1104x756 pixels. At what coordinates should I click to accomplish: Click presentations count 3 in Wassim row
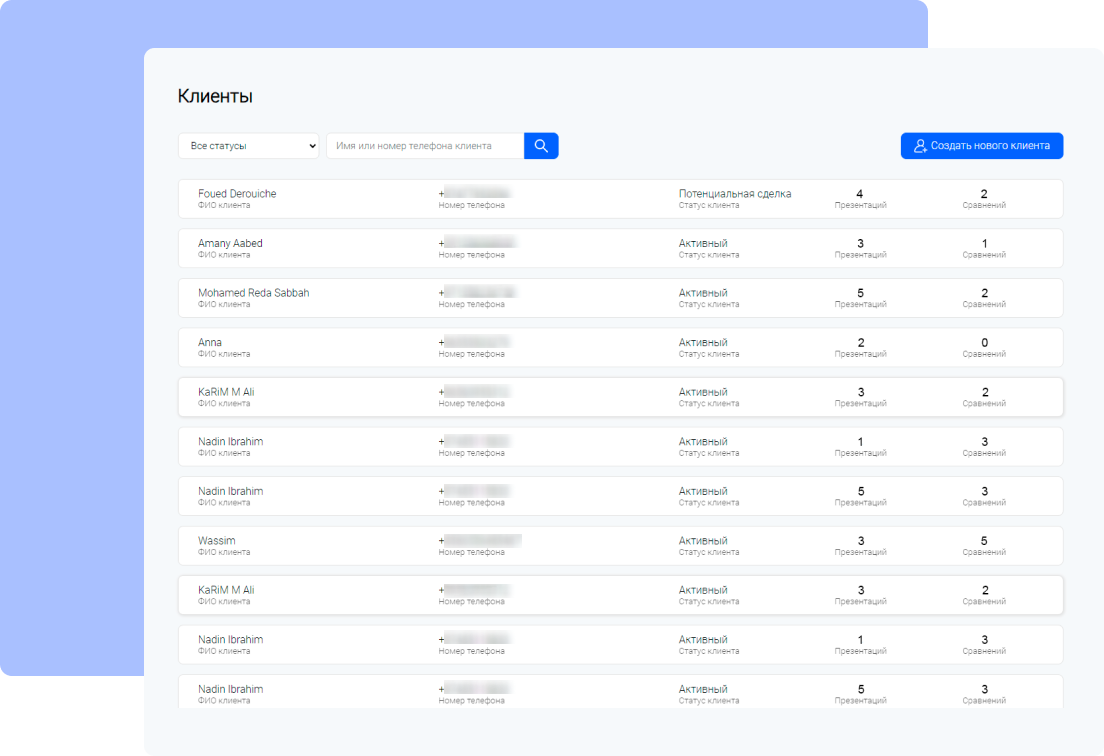(860, 541)
